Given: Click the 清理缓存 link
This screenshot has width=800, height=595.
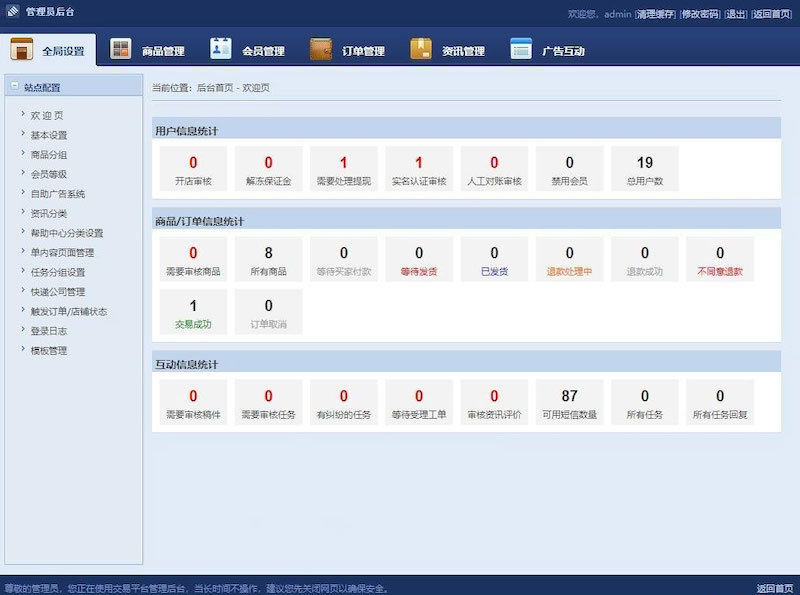Looking at the screenshot, I should pyautogui.click(x=655, y=13).
